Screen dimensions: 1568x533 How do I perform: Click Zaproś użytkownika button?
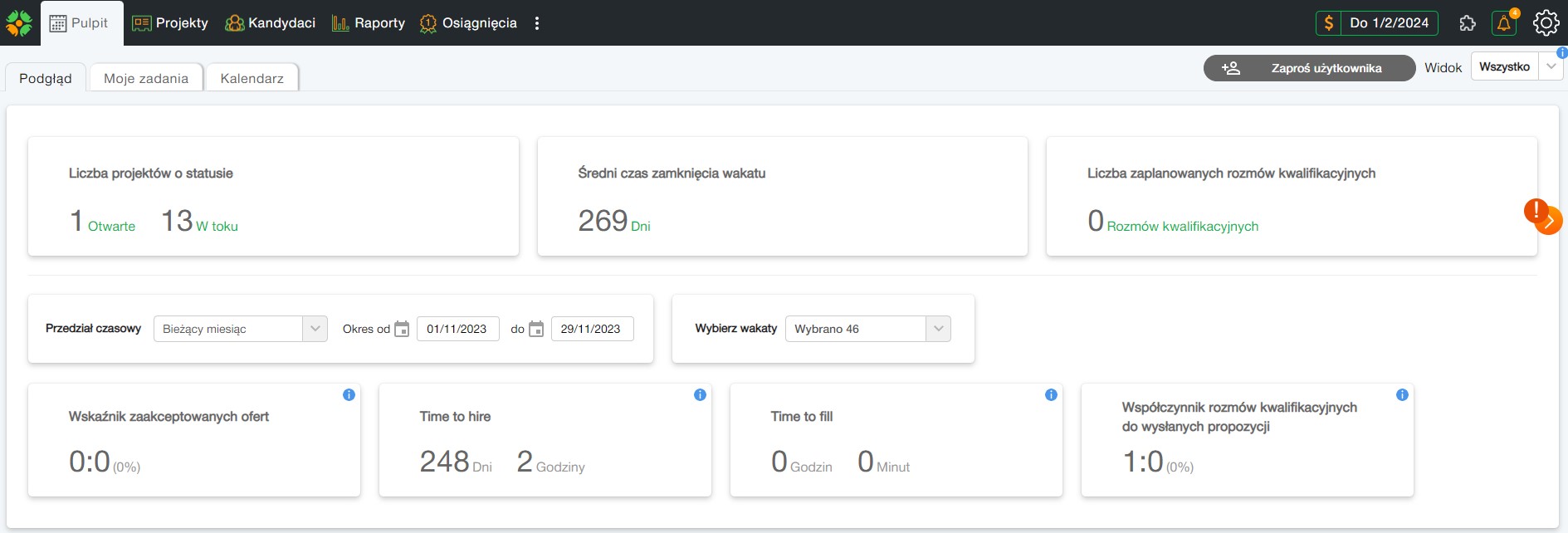[1309, 68]
